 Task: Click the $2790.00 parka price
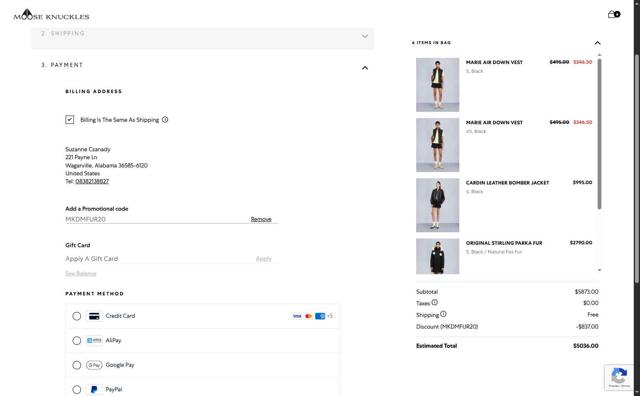tap(581, 243)
